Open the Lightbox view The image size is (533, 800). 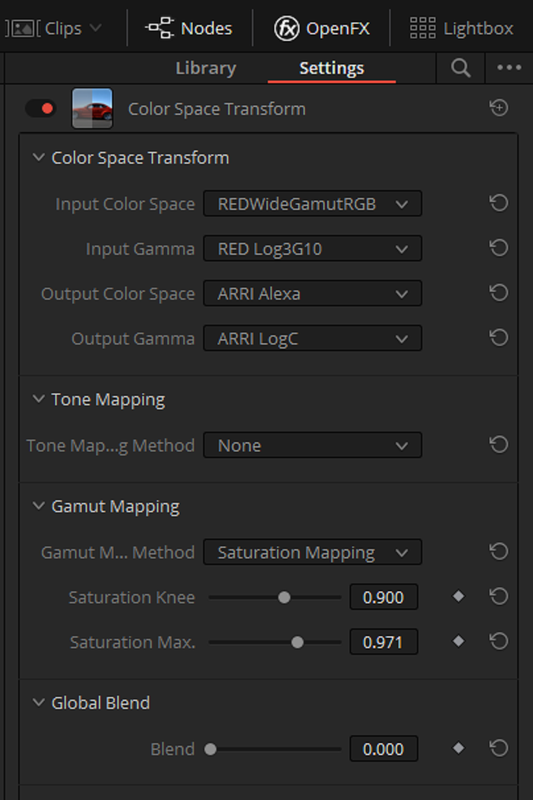(x=461, y=28)
